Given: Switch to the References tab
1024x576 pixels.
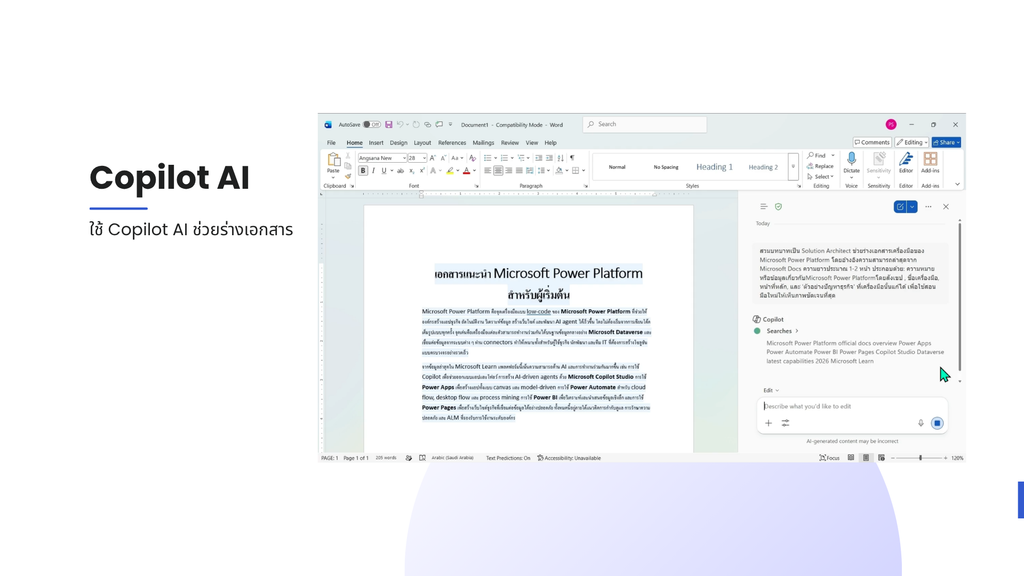Looking at the screenshot, I should point(452,142).
